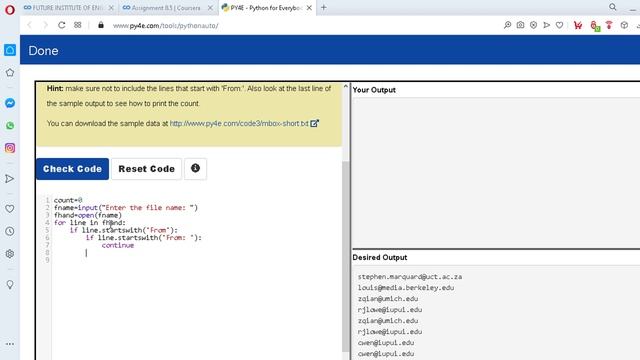The width and height of the screenshot is (640, 360).
Task: Open the sidebar bookmarks star pentagon icon
Action: pyautogui.click(x=10, y=73)
